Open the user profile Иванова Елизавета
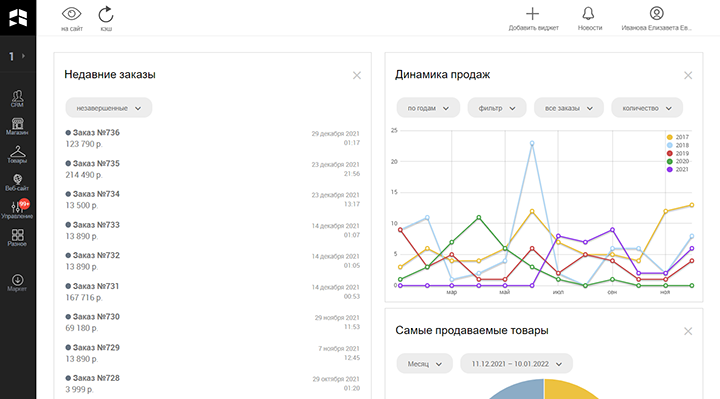The image size is (720, 399). (x=656, y=19)
